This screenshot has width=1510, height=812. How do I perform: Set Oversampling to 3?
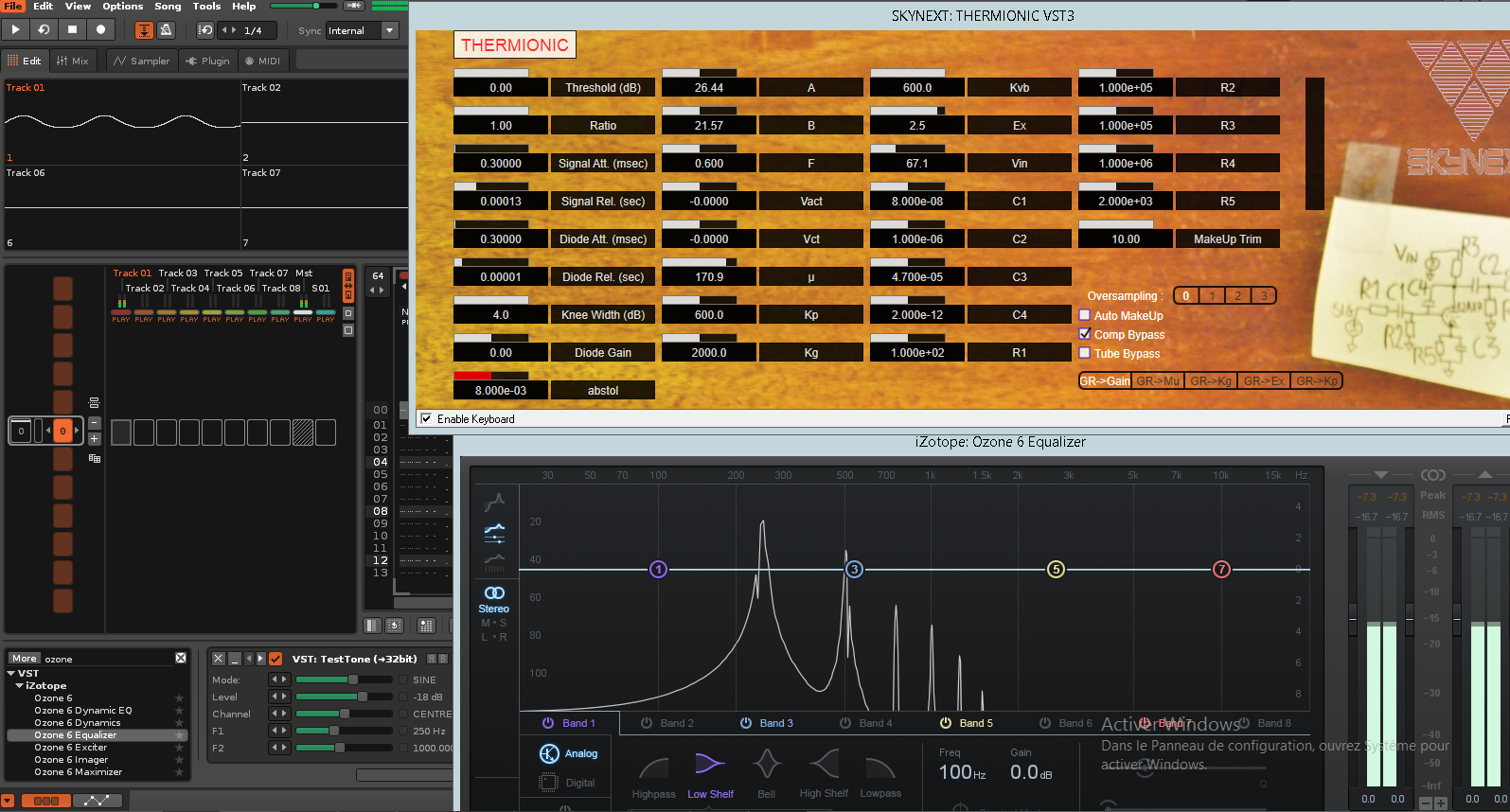tap(1264, 295)
